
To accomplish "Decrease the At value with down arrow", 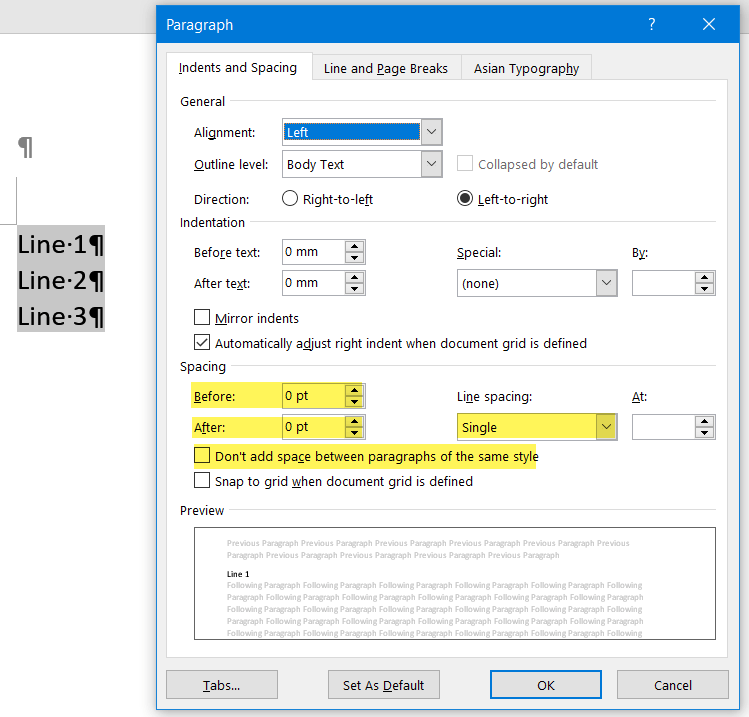I will [x=705, y=432].
